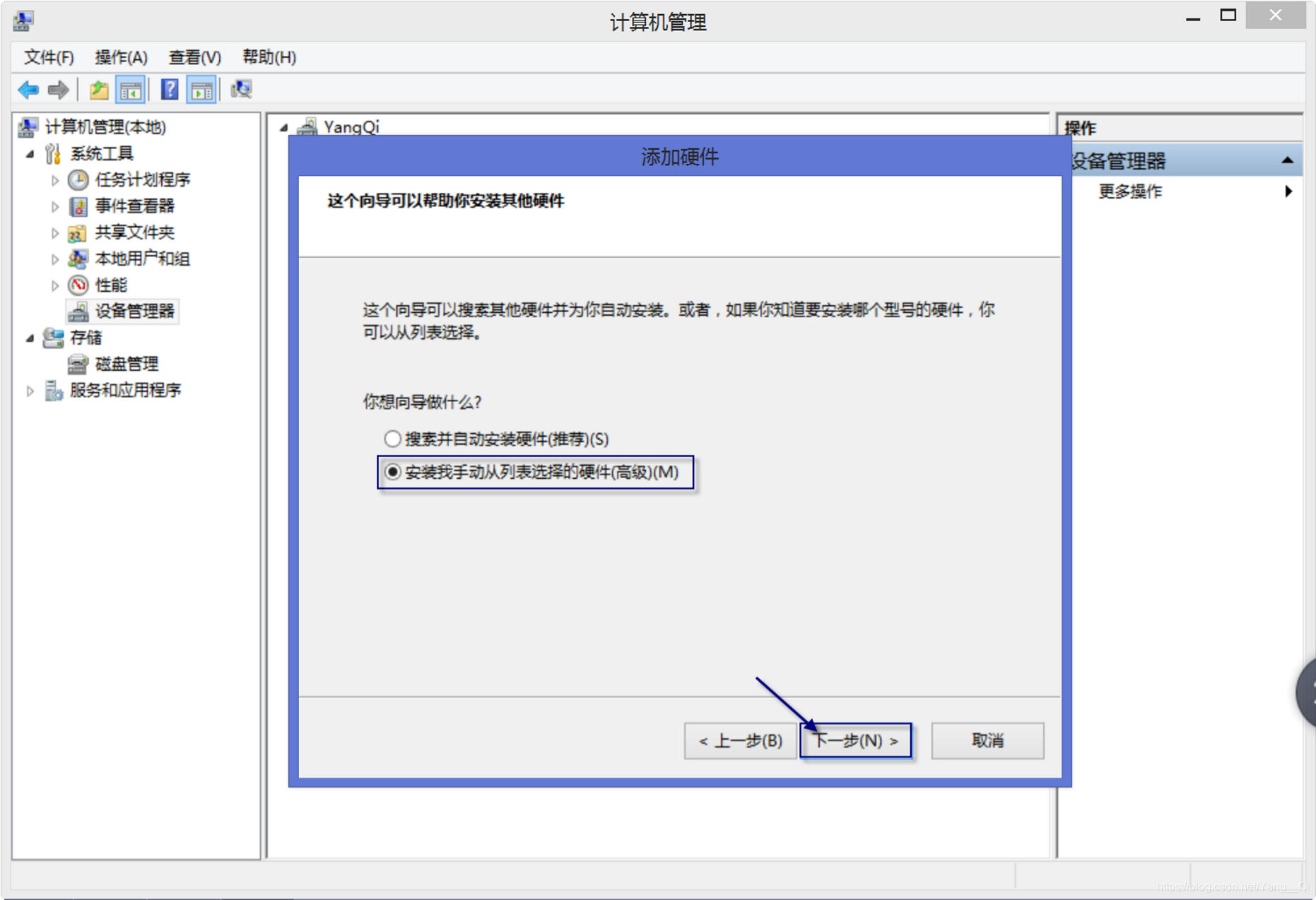Click the 本地用户和组 icon
This screenshot has width=1316, height=900.
pos(78,259)
